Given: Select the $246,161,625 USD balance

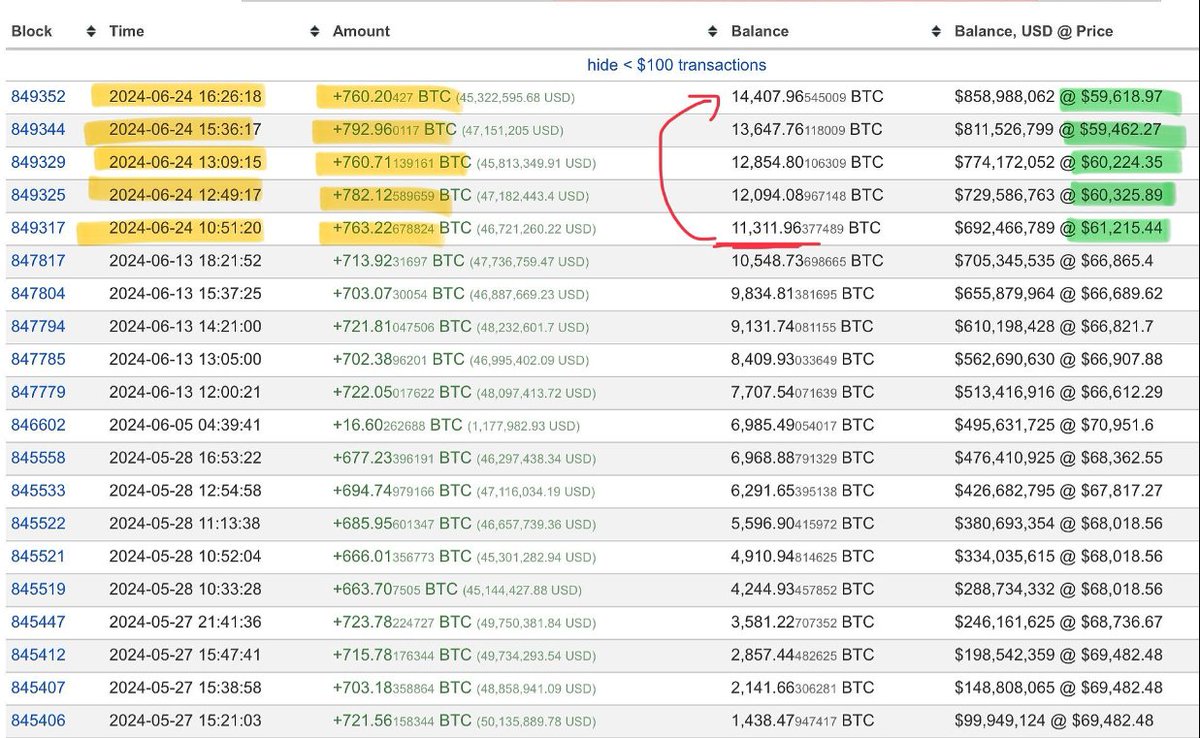Looking at the screenshot, I should [1005, 622].
